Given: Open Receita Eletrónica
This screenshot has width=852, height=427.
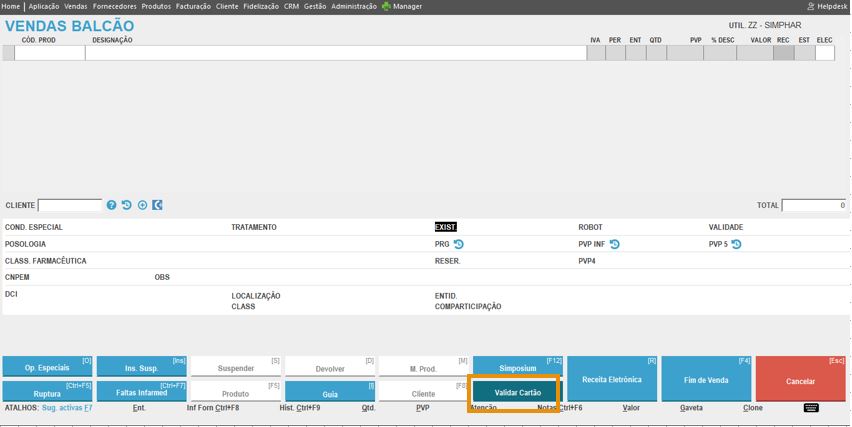Looking at the screenshot, I should pos(612,380).
